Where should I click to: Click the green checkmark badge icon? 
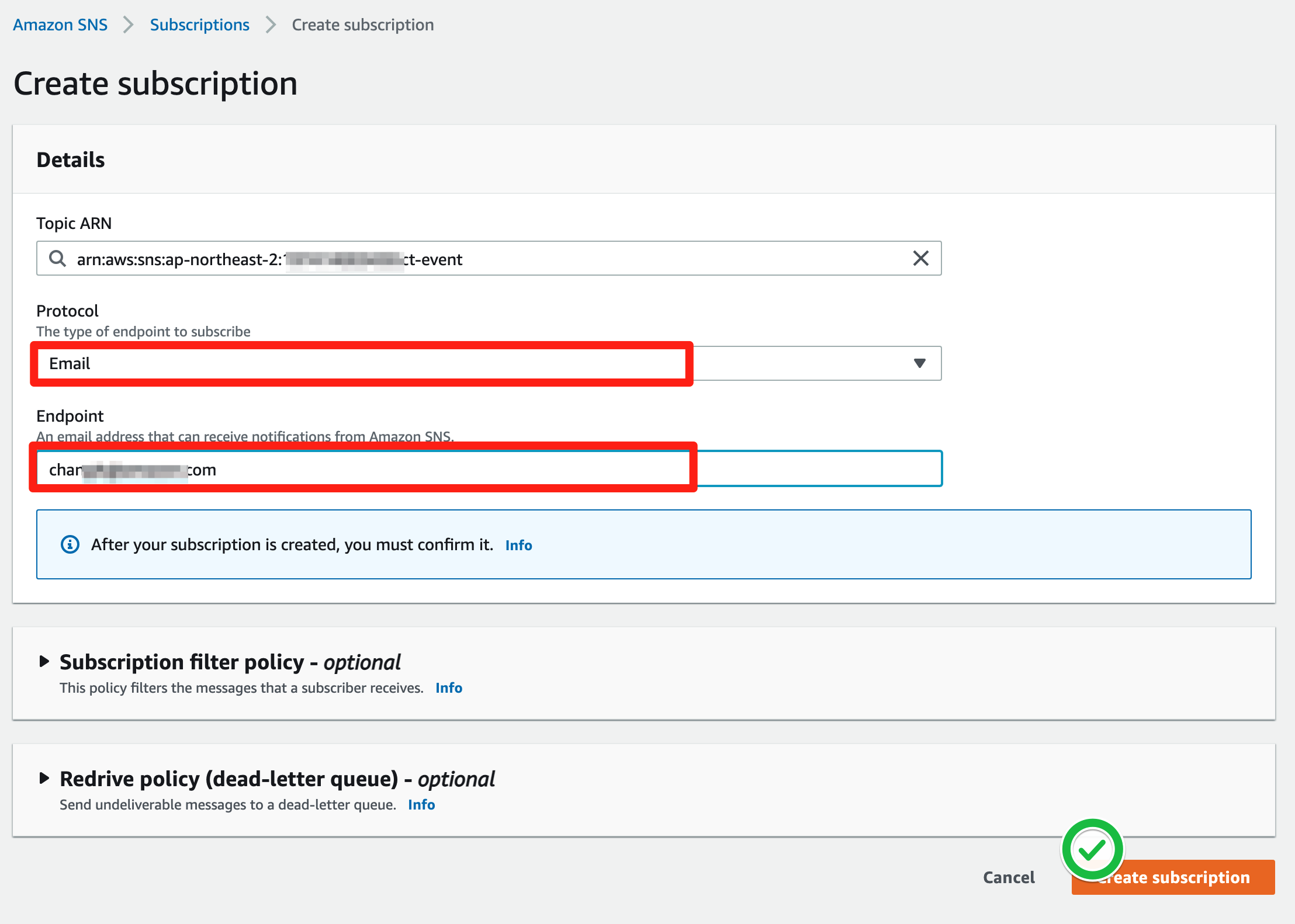1092,850
